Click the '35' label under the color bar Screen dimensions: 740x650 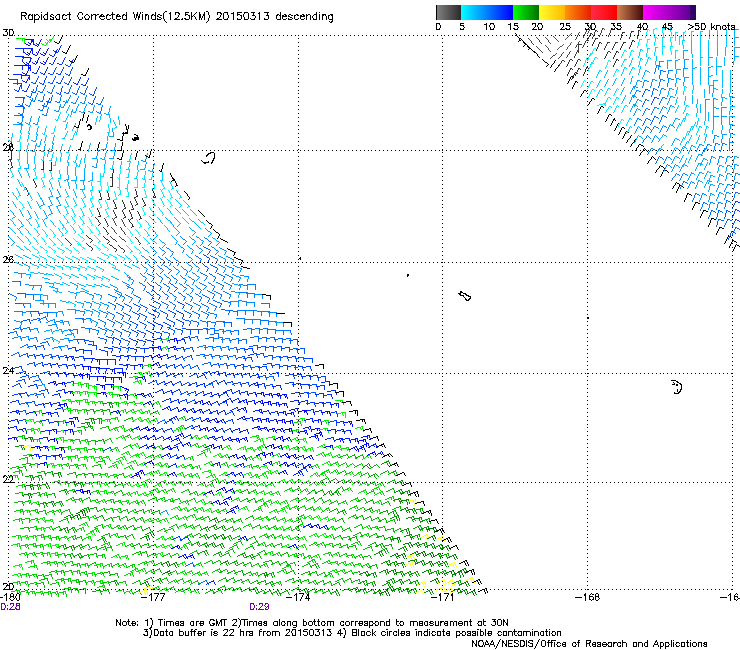(x=616, y=27)
